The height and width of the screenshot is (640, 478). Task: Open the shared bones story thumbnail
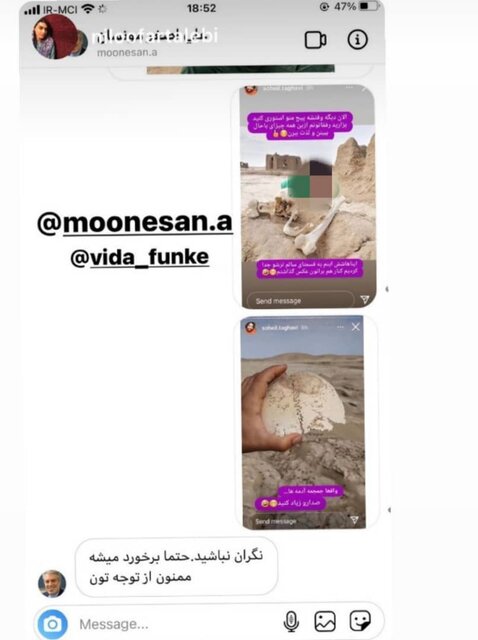pos(307,196)
